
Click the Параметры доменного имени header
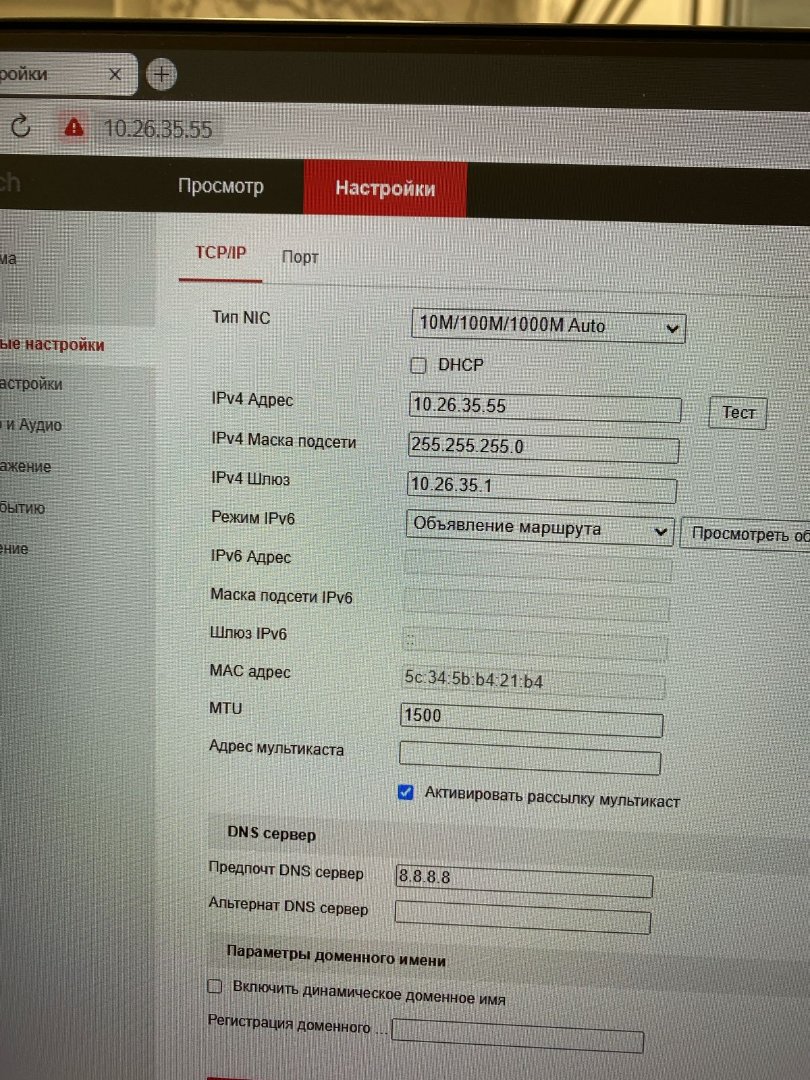[336, 957]
